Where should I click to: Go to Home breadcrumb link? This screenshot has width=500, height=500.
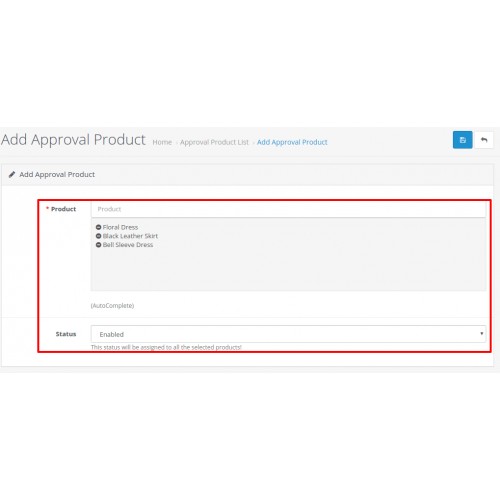pyautogui.click(x=162, y=142)
